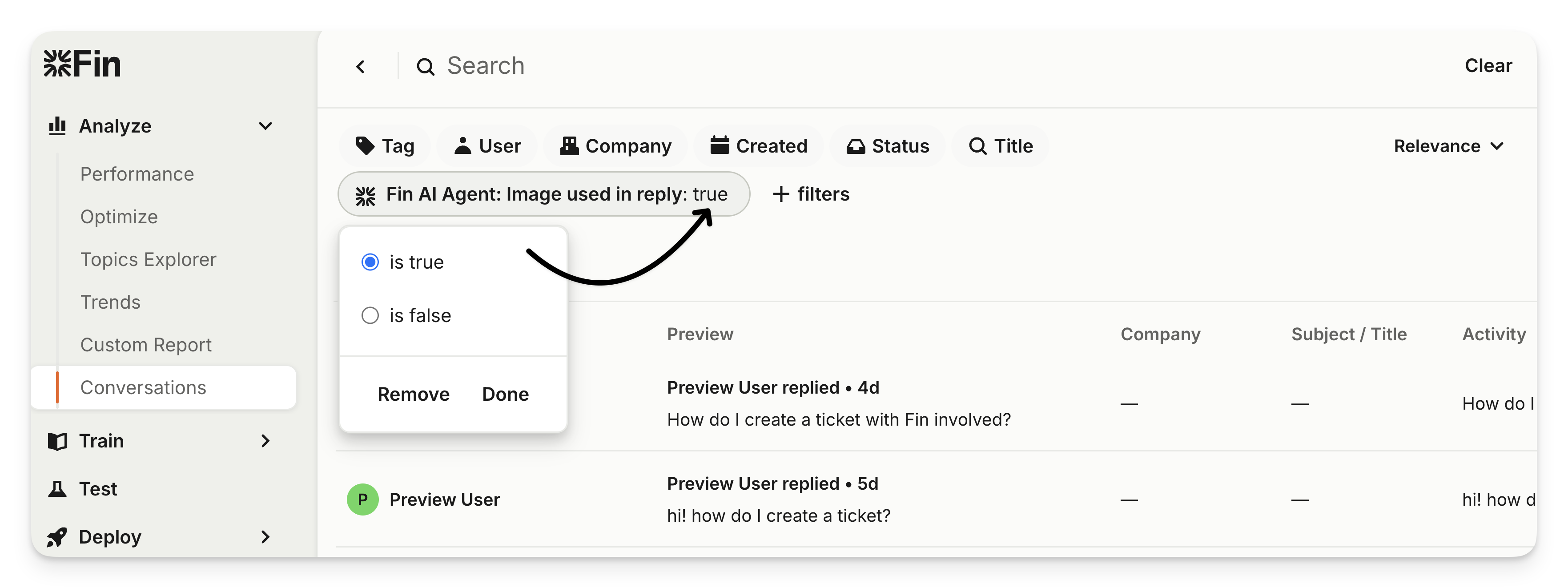Open the Relevance sort dropdown
Screen dimensions: 1568x588
(1448, 147)
